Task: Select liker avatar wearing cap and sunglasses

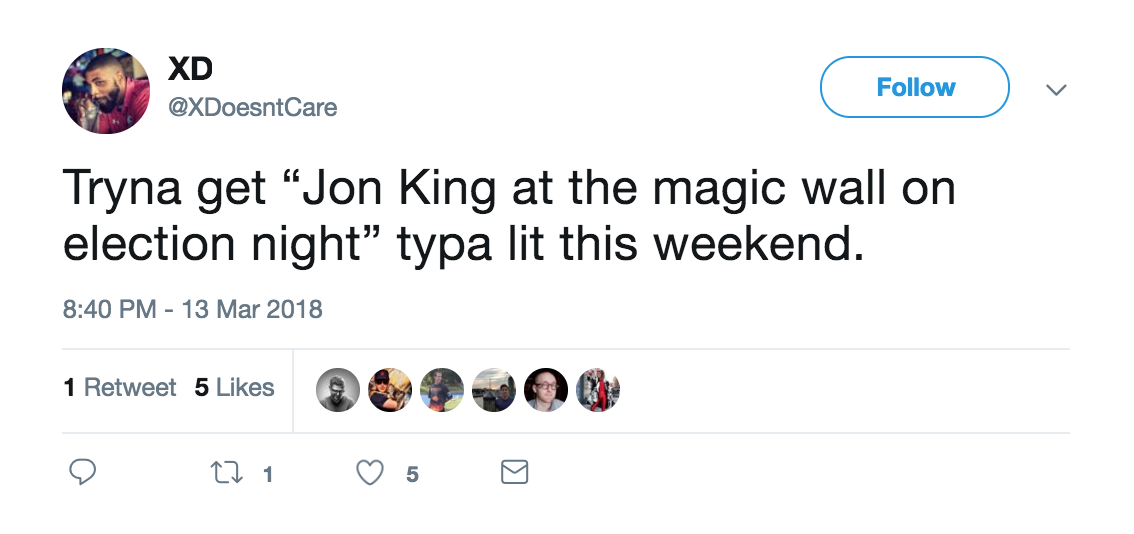Action: tap(390, 390)
